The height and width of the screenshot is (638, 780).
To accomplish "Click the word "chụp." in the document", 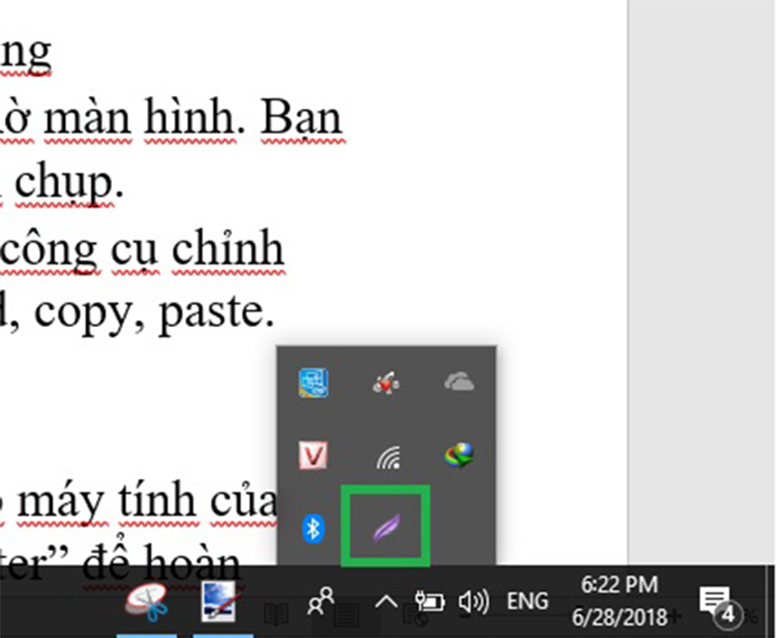I will pos(69,183).
